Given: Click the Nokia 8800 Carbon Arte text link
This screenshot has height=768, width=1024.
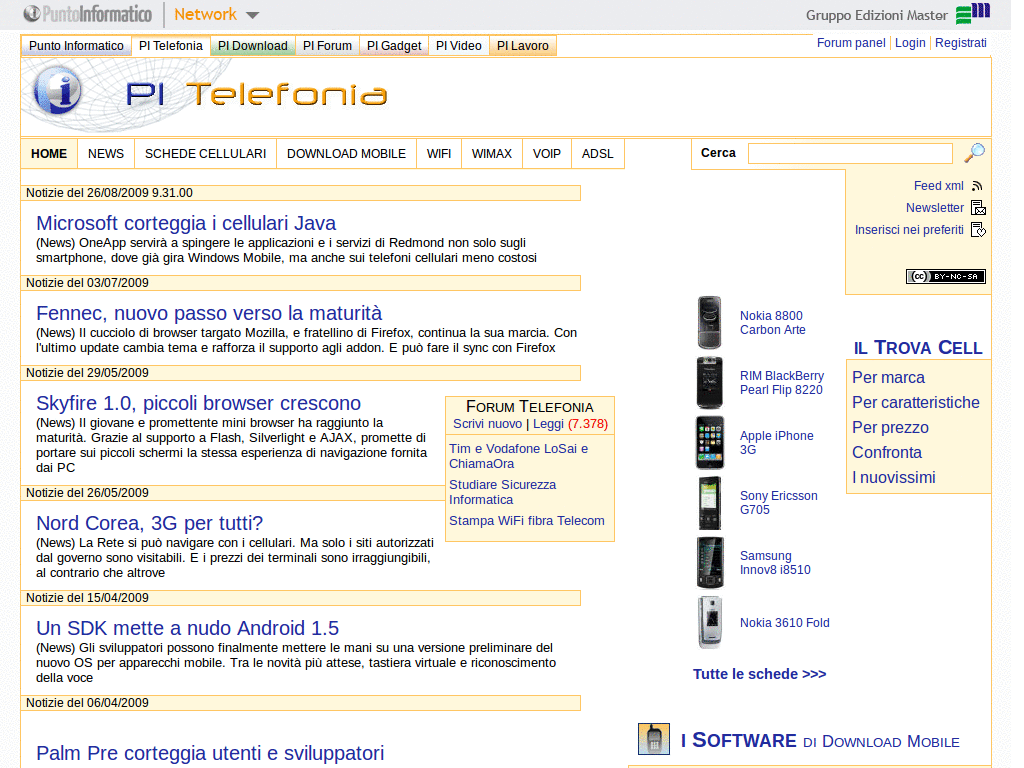Looking at the screenshot, I should (773, 323).
